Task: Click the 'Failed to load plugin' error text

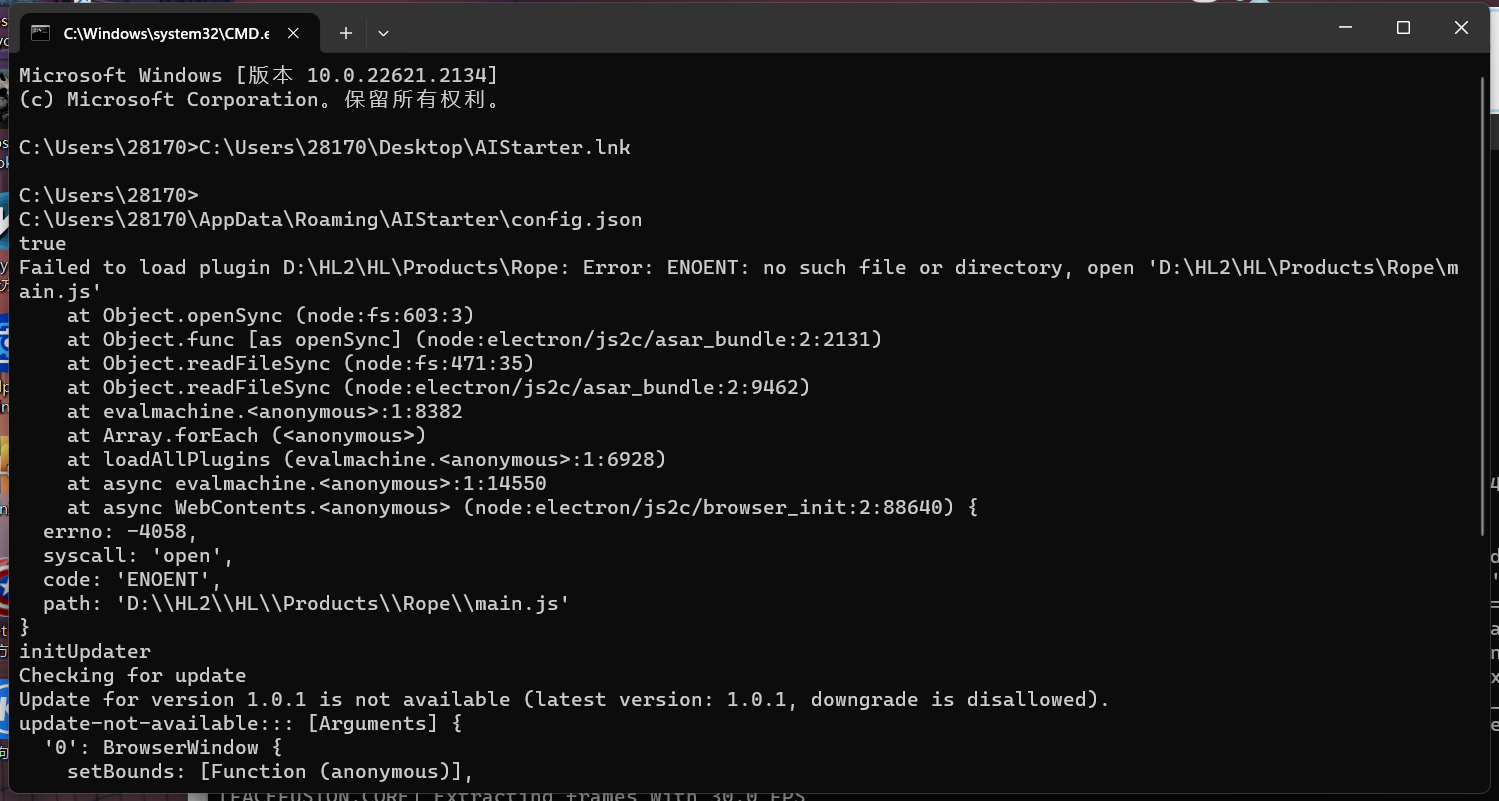Action: click(x=144, y=267)
